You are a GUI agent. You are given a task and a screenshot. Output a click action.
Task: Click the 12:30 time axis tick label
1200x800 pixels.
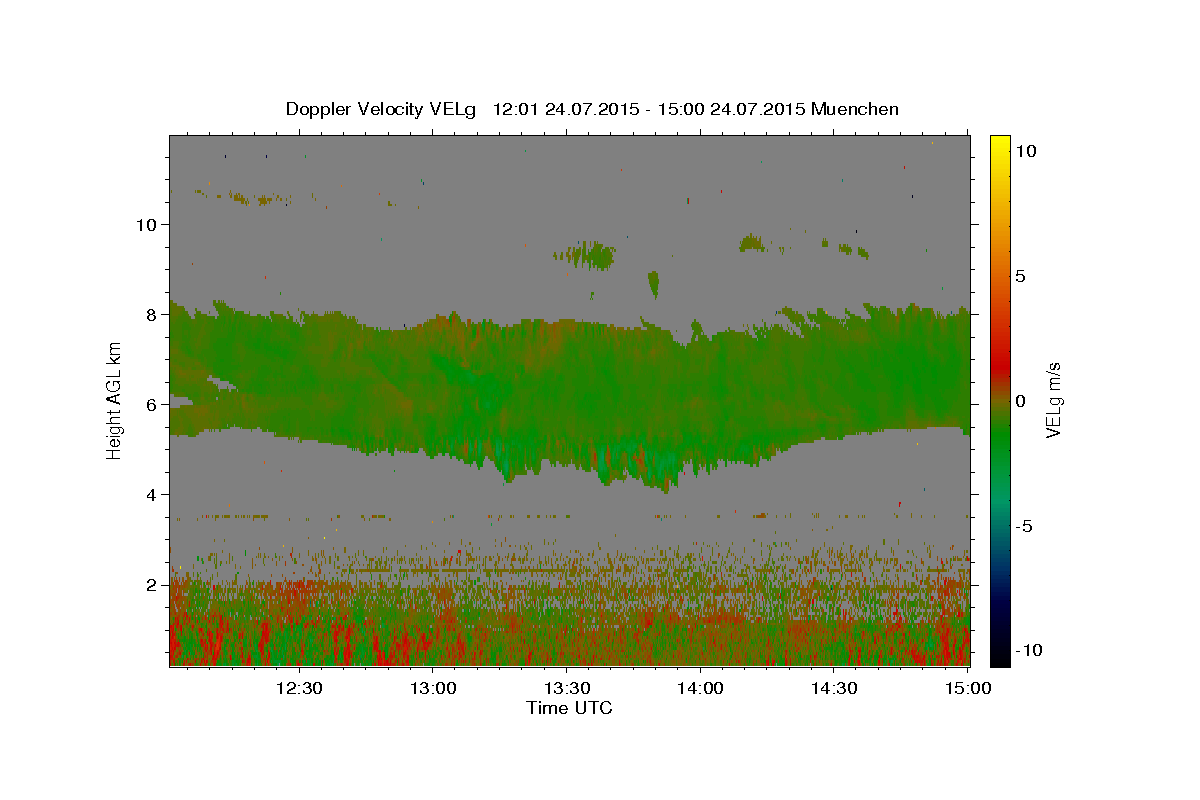pos(299,688)
